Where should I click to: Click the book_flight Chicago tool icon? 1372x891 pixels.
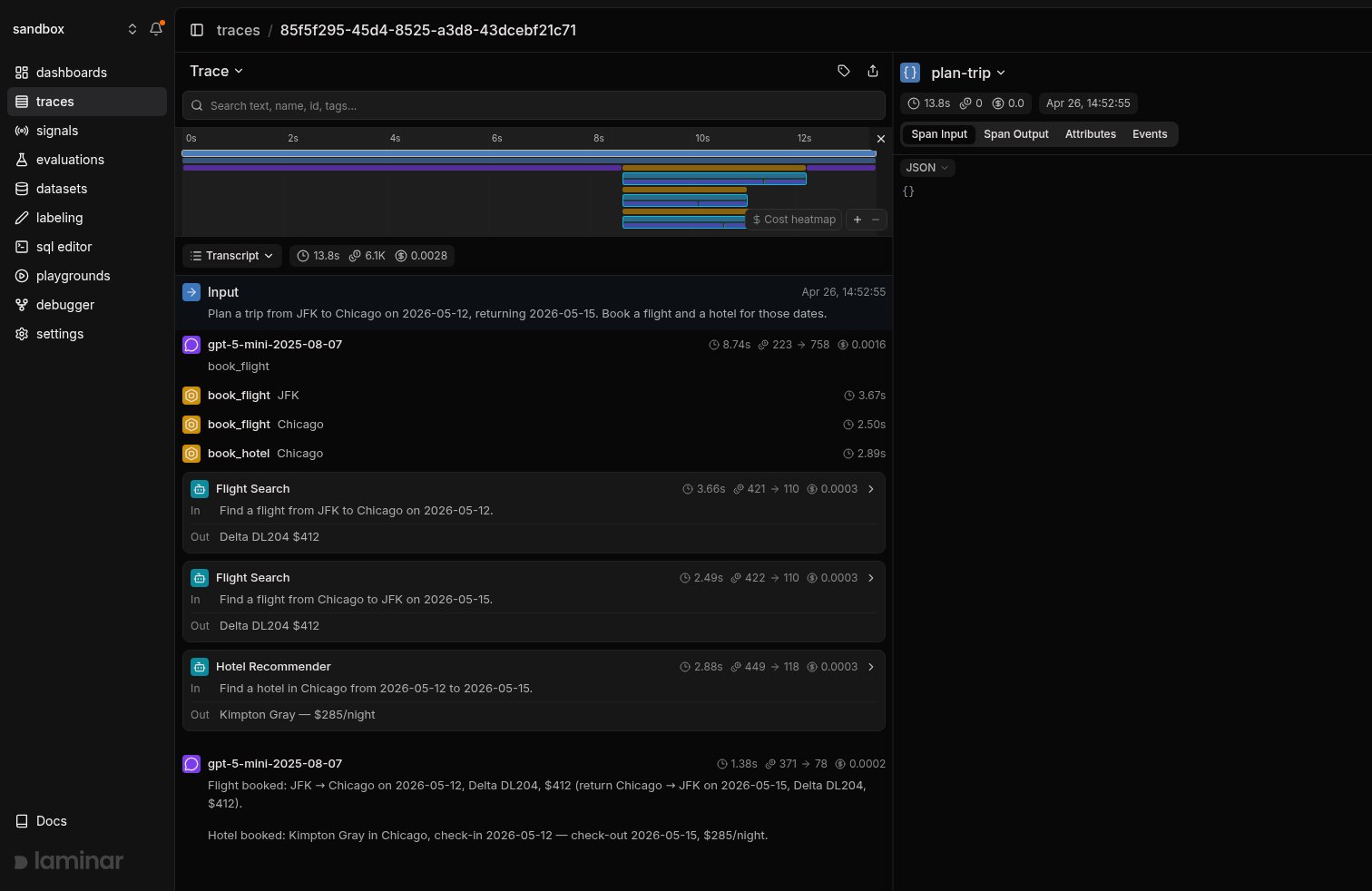point(191,425)
